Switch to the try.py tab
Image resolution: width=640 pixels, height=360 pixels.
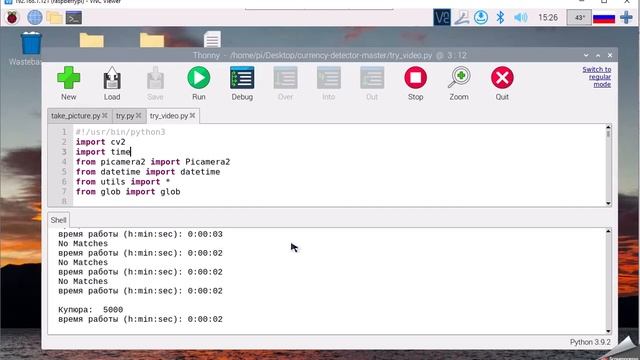[x=125, y=116]
